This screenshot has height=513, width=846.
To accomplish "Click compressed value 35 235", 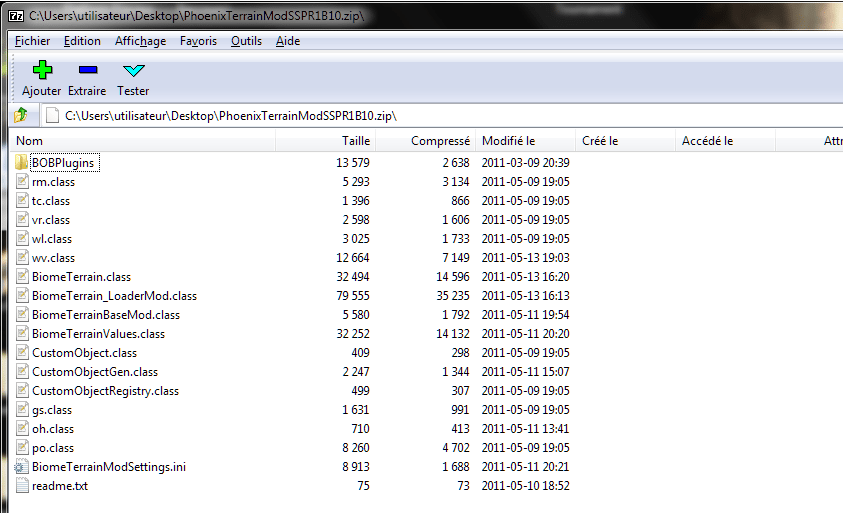I will click(453, 296).
